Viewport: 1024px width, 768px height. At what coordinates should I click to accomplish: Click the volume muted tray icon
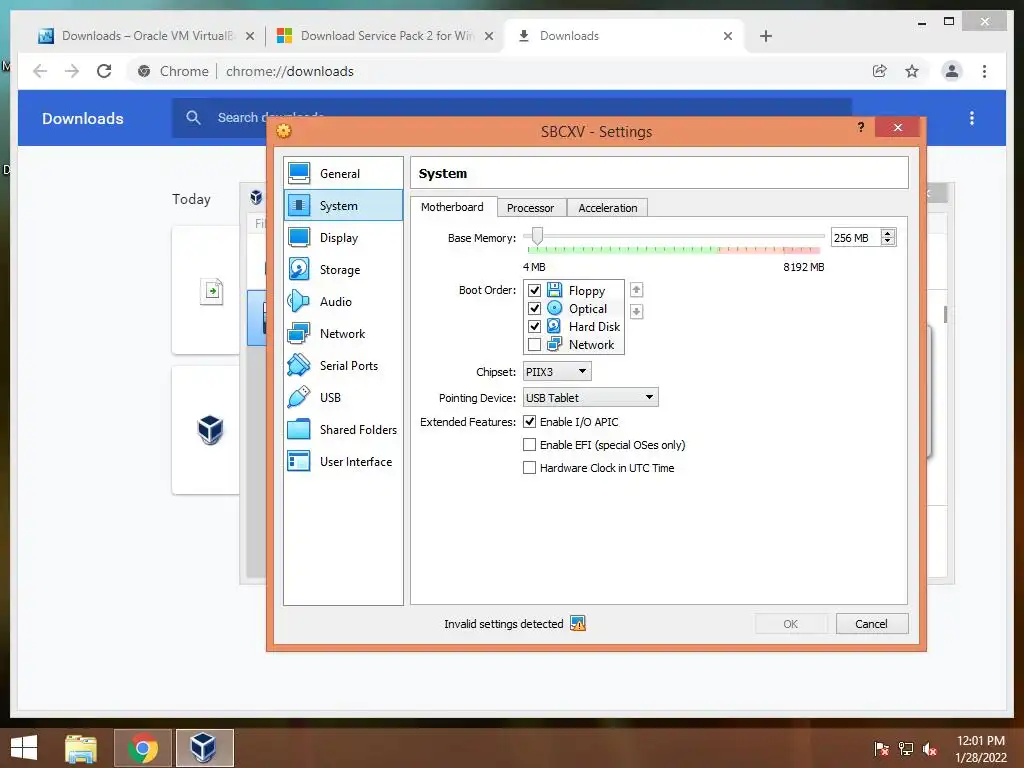[x=929, y=748]
